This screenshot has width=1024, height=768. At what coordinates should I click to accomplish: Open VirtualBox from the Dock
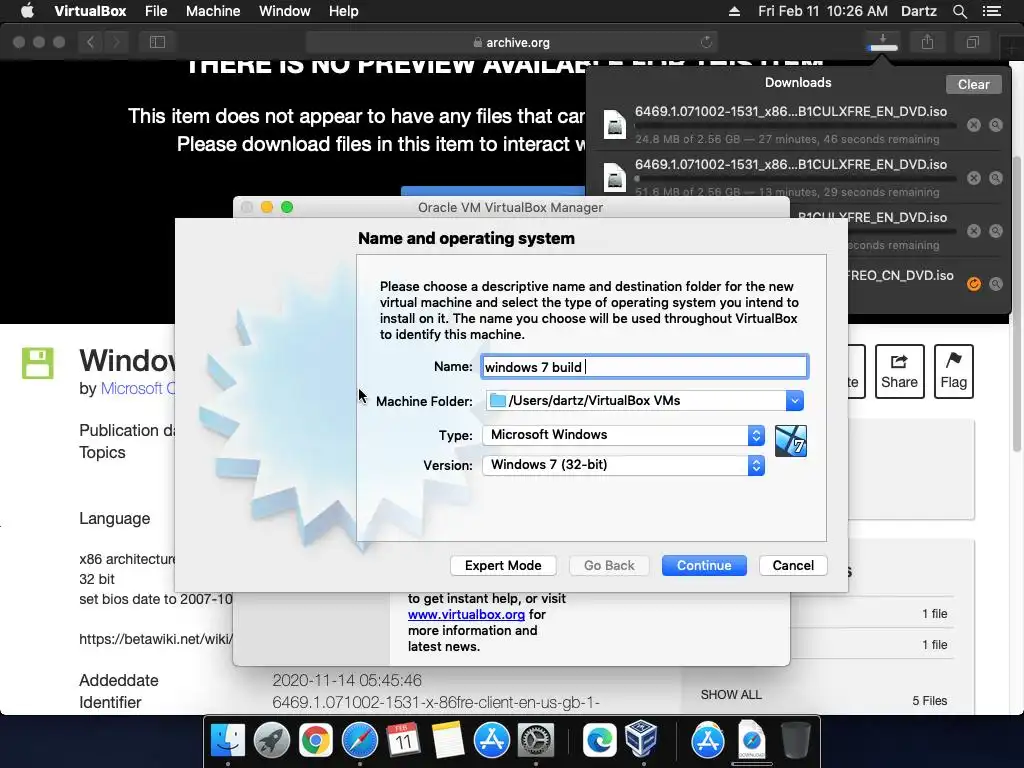641,739
